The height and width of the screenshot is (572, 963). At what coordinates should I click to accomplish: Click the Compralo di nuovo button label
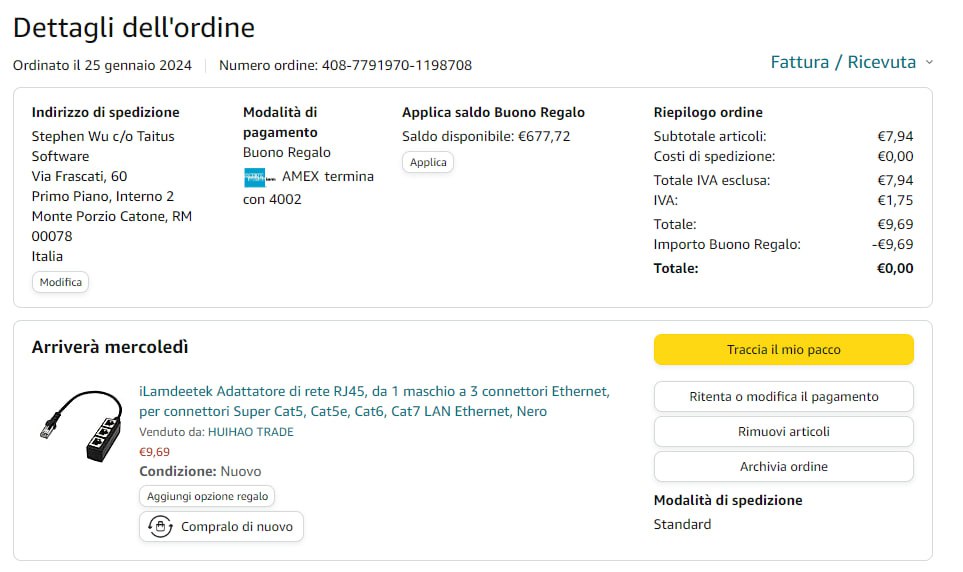pyautogui.click(x=237, y=527)
